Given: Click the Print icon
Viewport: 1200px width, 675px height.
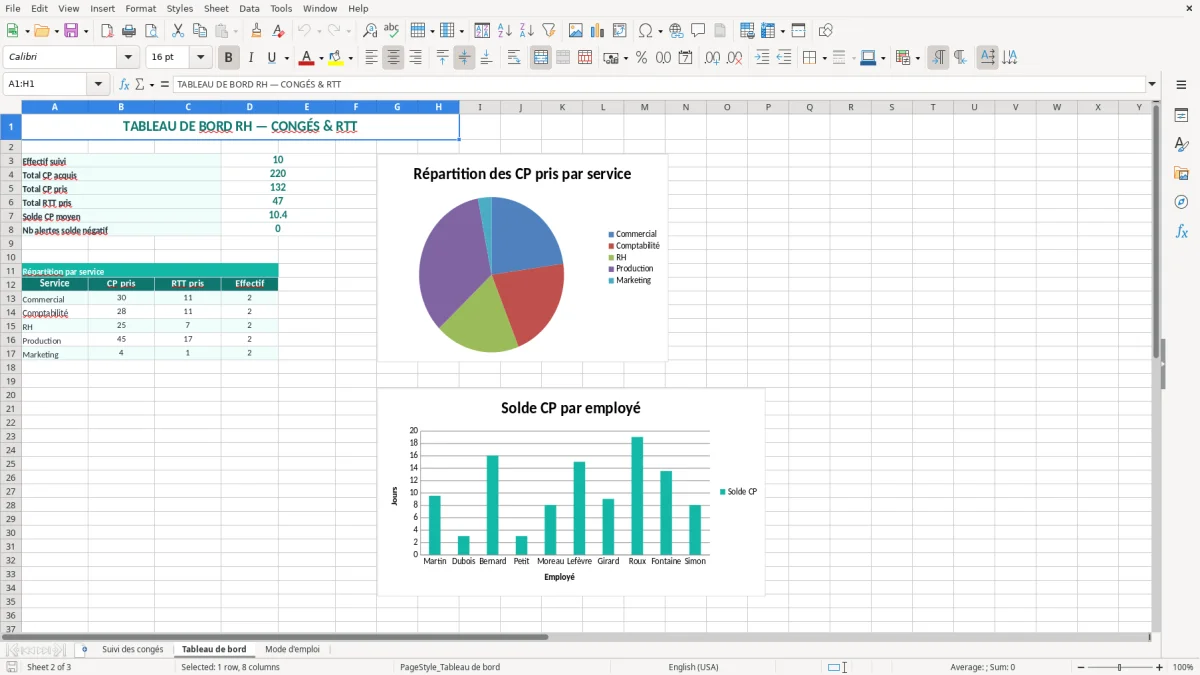Looking at the screenshot, I should [129, 31].
